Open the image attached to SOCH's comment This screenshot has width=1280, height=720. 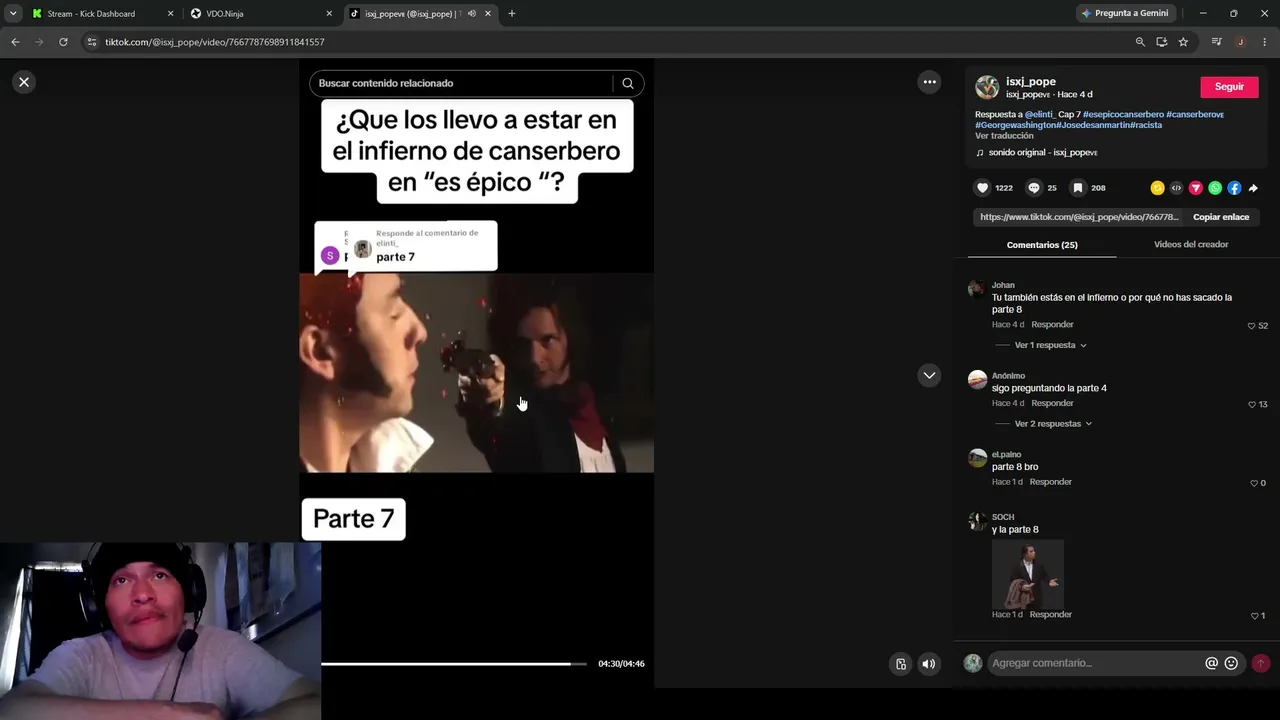(x=1027, y=574)
